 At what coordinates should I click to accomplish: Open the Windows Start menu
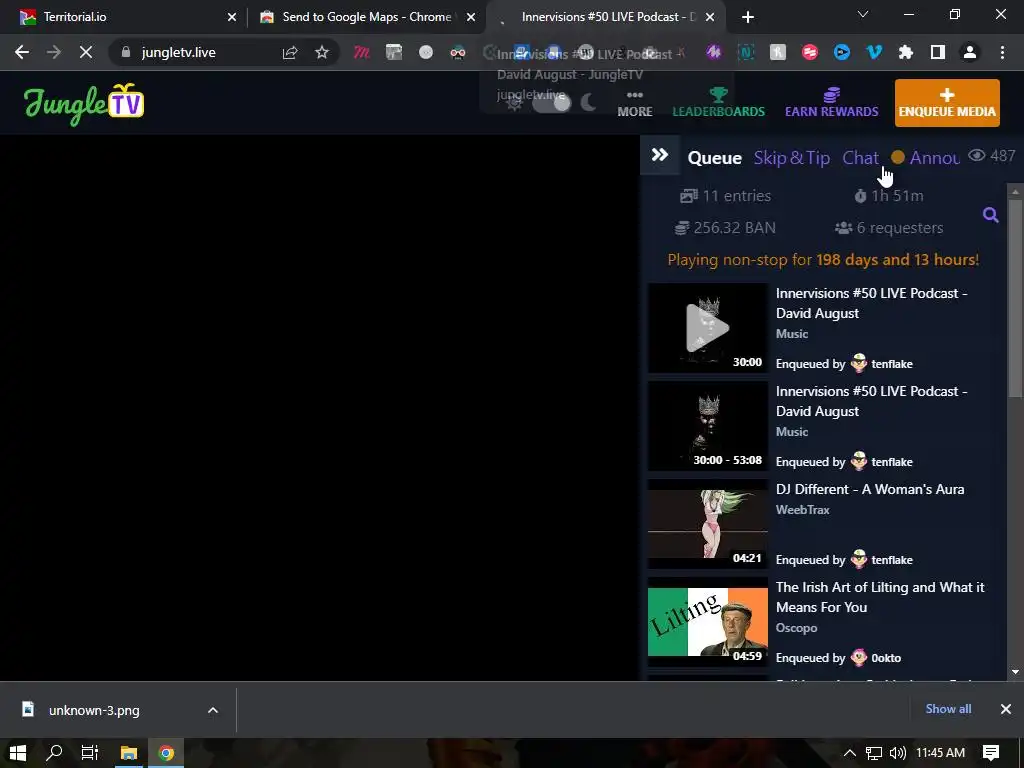(x=18, y=753)
